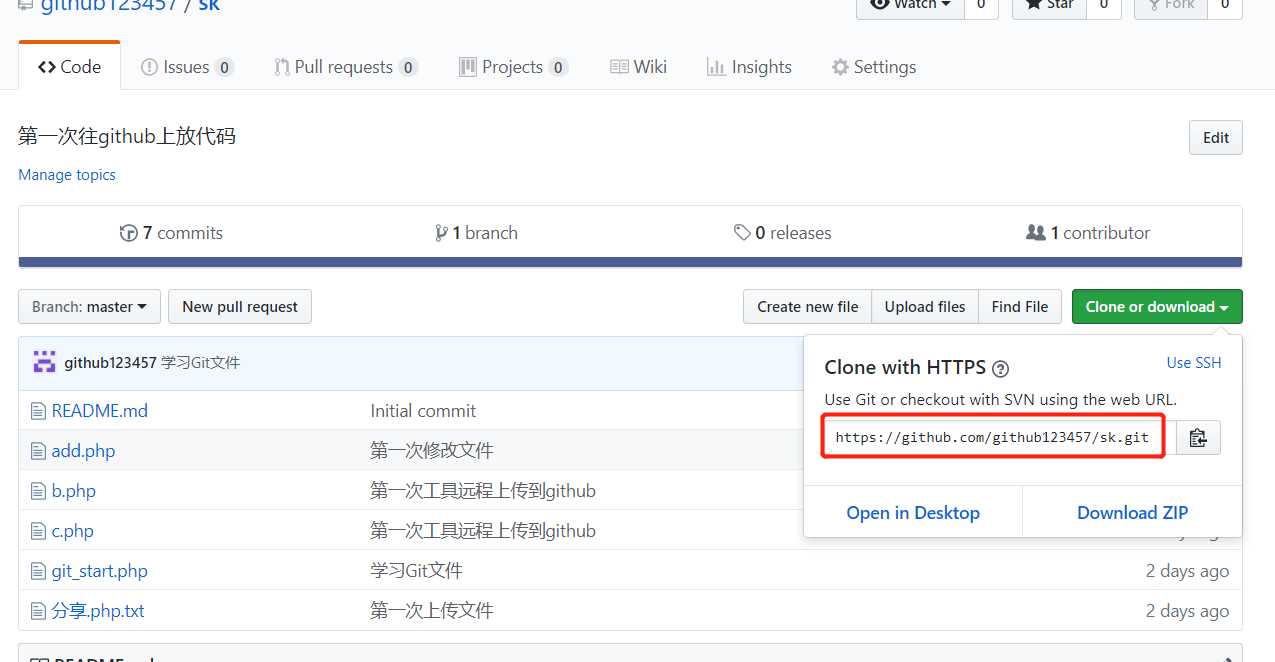View the 7 commits history
Screen dimensions: 1275x662
[171, 233]
